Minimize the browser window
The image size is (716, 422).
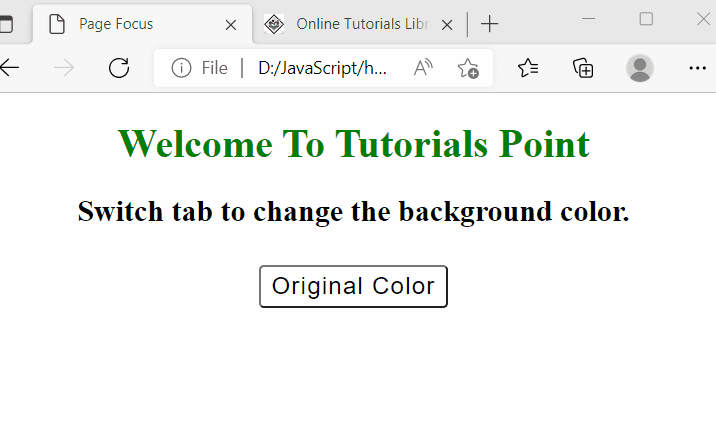coord(588,19)
